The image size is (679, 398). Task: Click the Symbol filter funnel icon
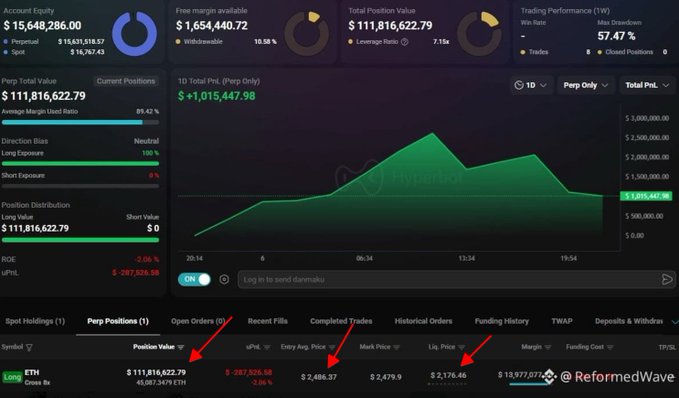click(x=29, y=347)
